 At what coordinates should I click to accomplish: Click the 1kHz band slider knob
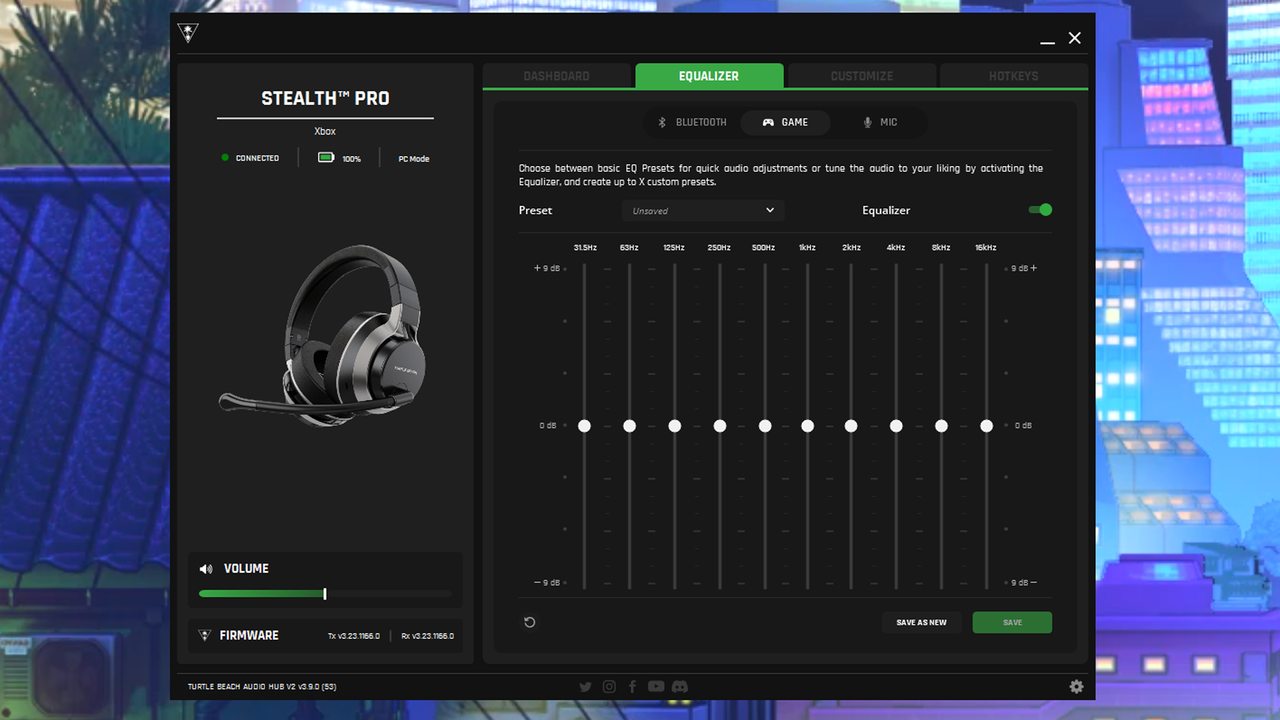click(x=807, y=426)
